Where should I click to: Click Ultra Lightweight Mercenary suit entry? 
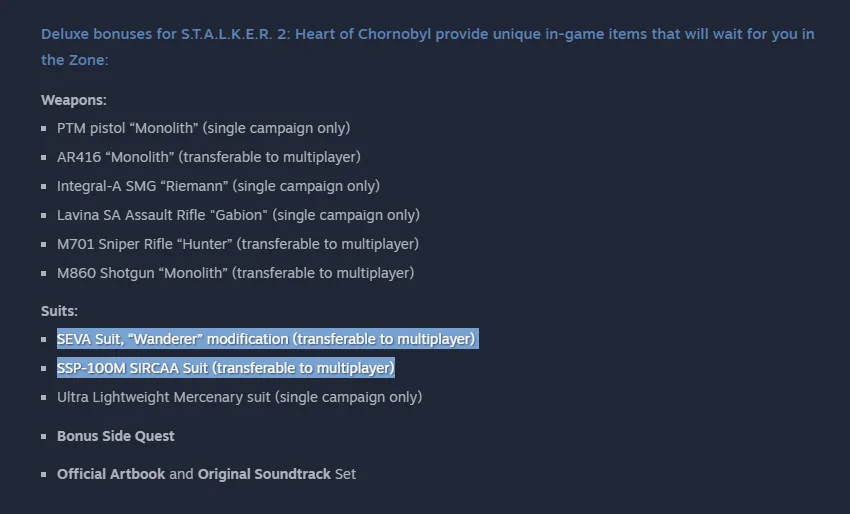(x=240, y=397)
